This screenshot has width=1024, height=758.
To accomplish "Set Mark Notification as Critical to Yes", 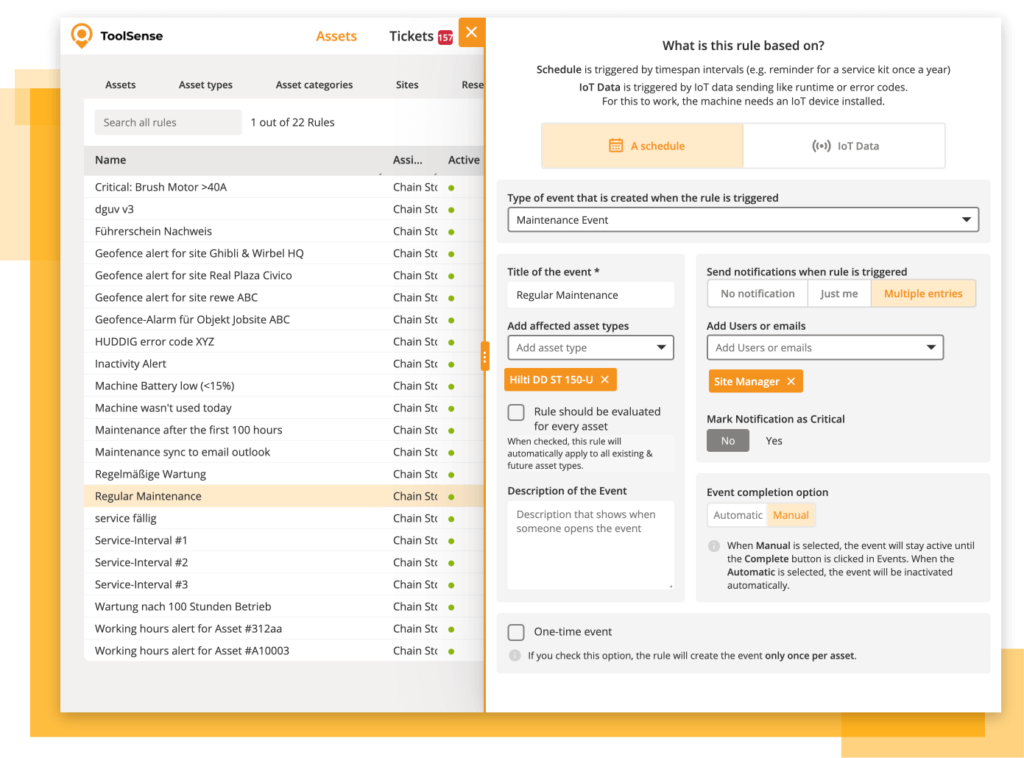I will coord(774,440).
